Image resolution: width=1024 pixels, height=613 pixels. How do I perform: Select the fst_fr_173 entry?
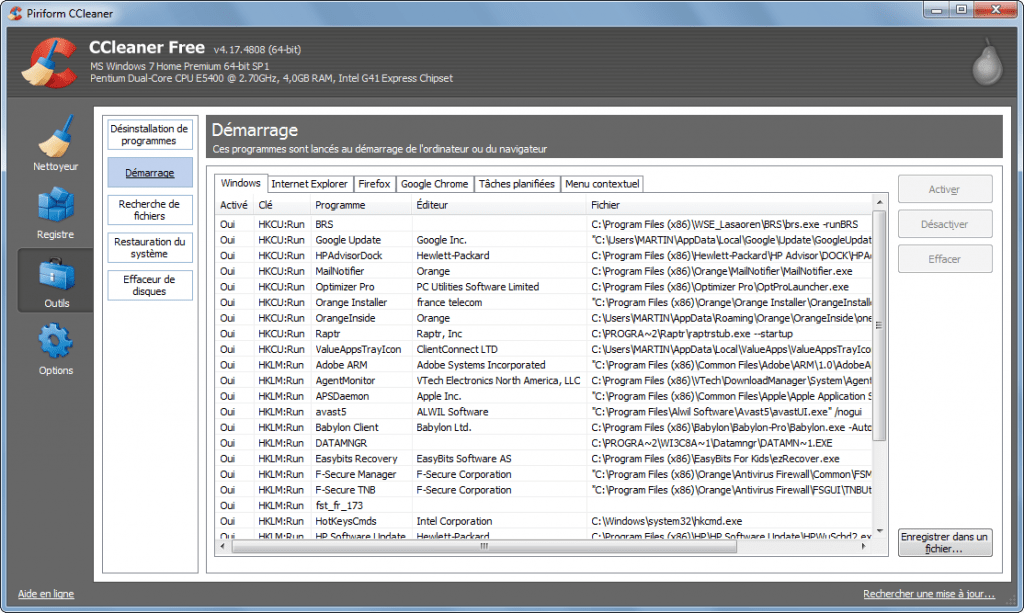[x=544, y=506]
